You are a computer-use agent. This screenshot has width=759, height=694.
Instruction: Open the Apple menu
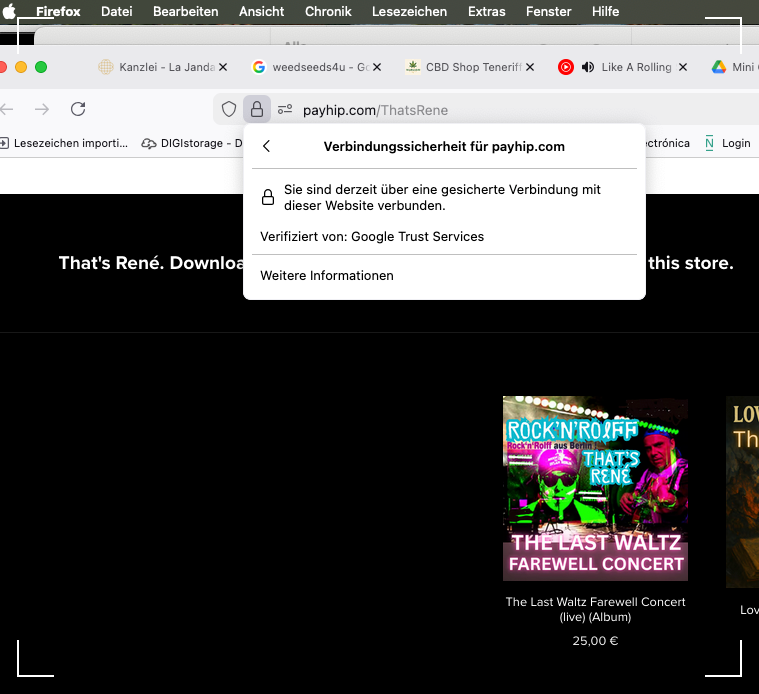coord(9,11)
